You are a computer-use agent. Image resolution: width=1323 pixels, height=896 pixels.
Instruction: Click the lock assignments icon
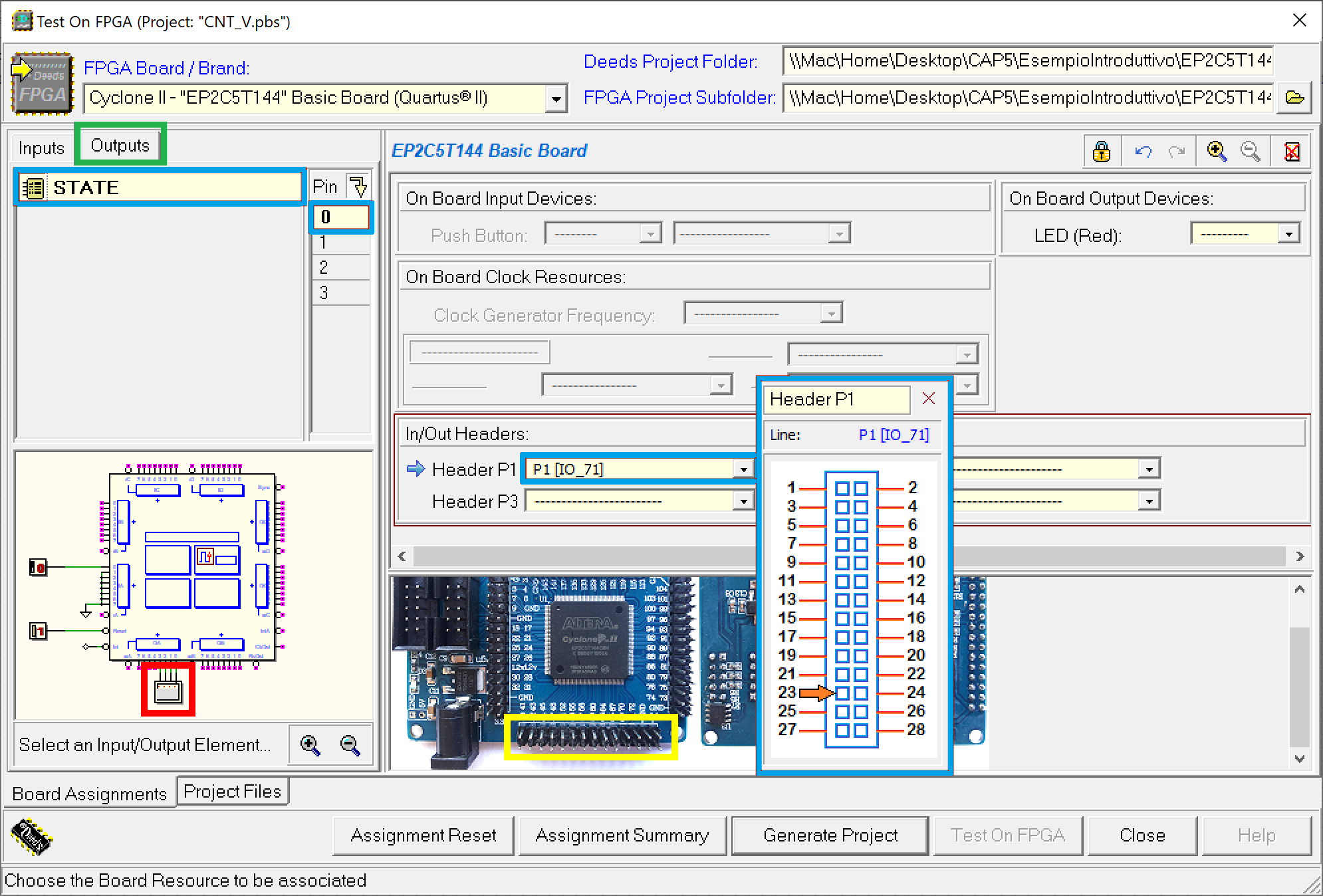[1102, 152]
